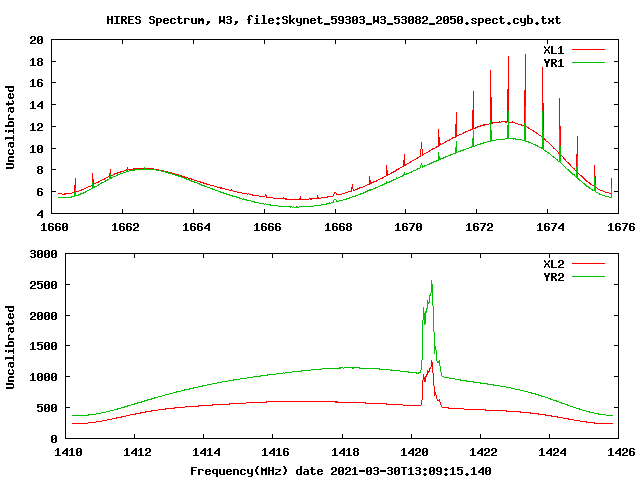Click the 1660 x-axis tick label
Screen dimensions: 640x480
click(x=54, y=227)
